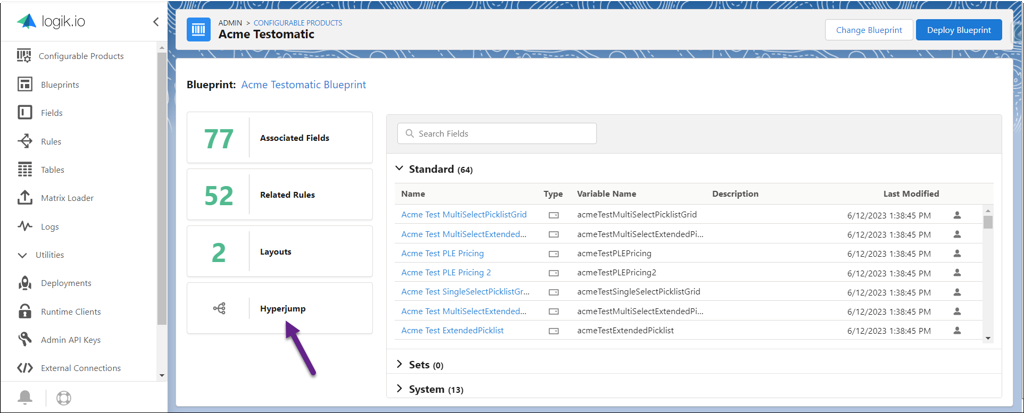Click user icon on acmeTestSingleSelectPicklistGrid row
The height and width of the screenshot is (413, 1024).
pos(957,291)
